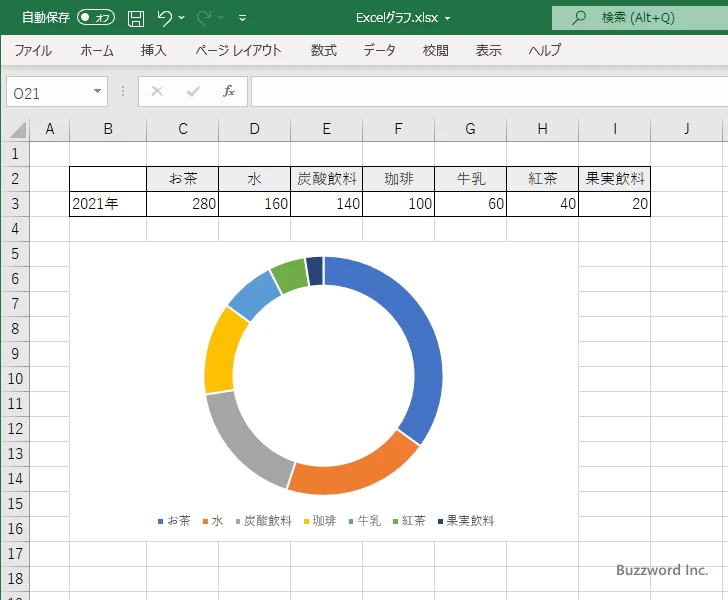
Task: Select column A header
Action: pyautogui.click(x=50, y=129)
